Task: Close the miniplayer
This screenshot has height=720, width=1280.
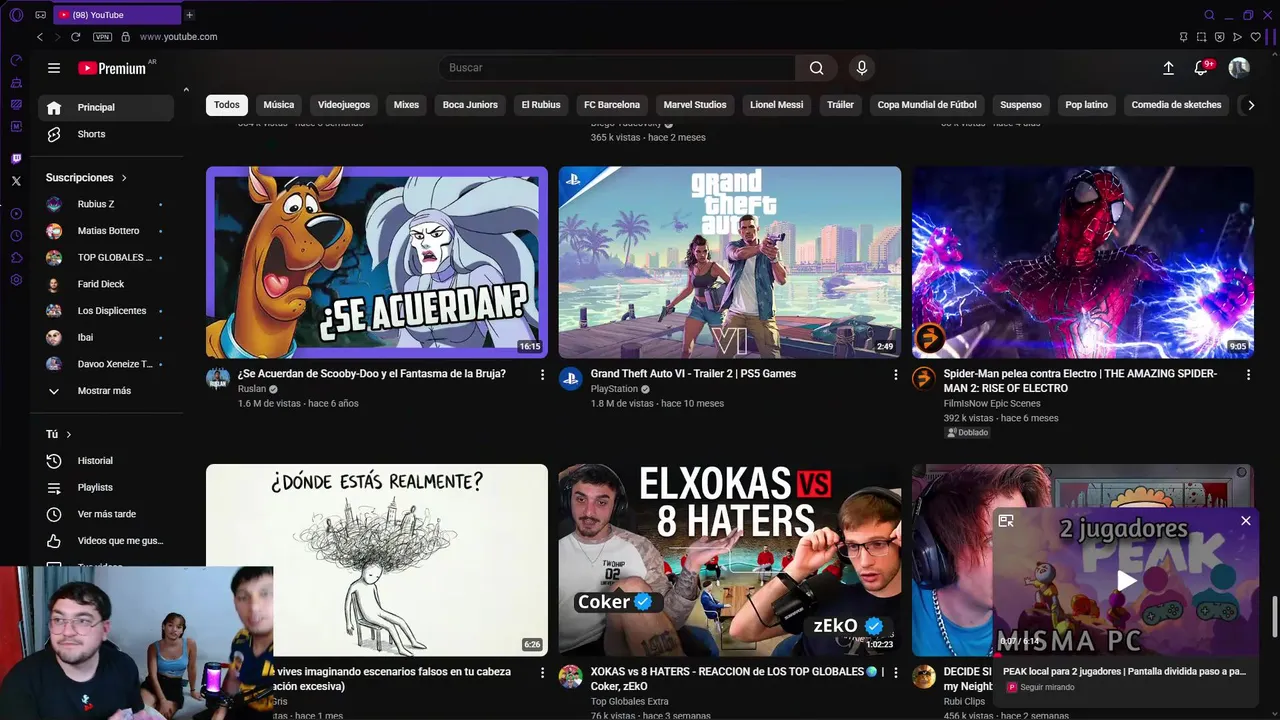Action: point(1245,521)
